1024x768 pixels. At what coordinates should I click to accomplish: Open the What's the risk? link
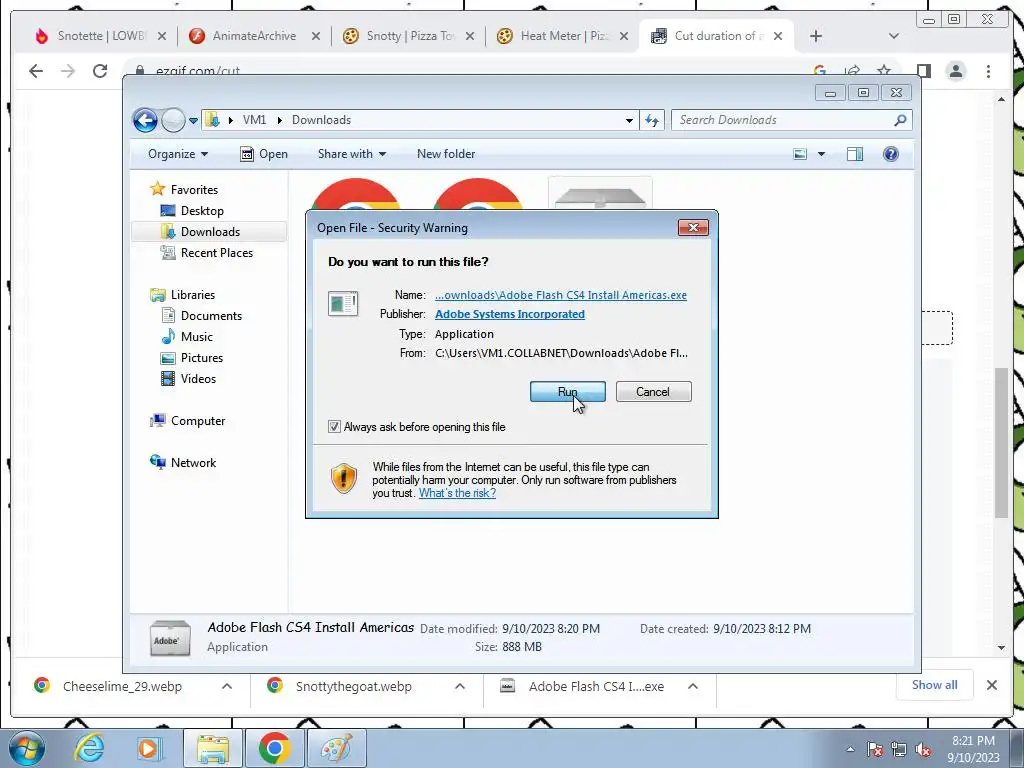pyautogui.click(x=457, y=493)
